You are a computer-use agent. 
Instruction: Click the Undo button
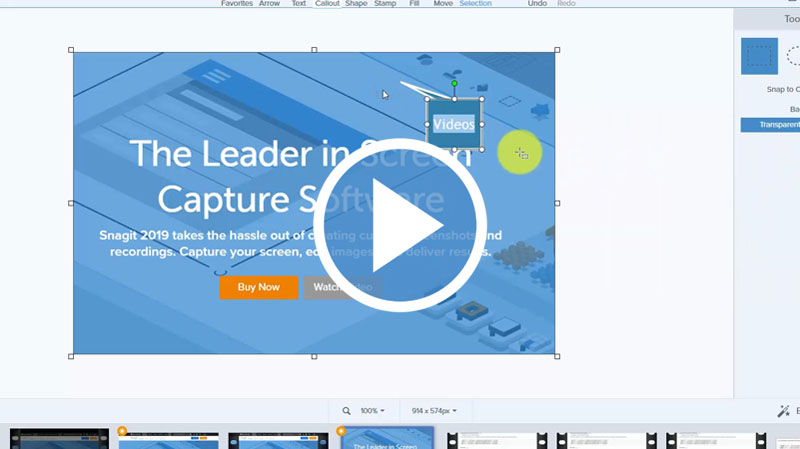pyautogui.click(x=537, y=4)
